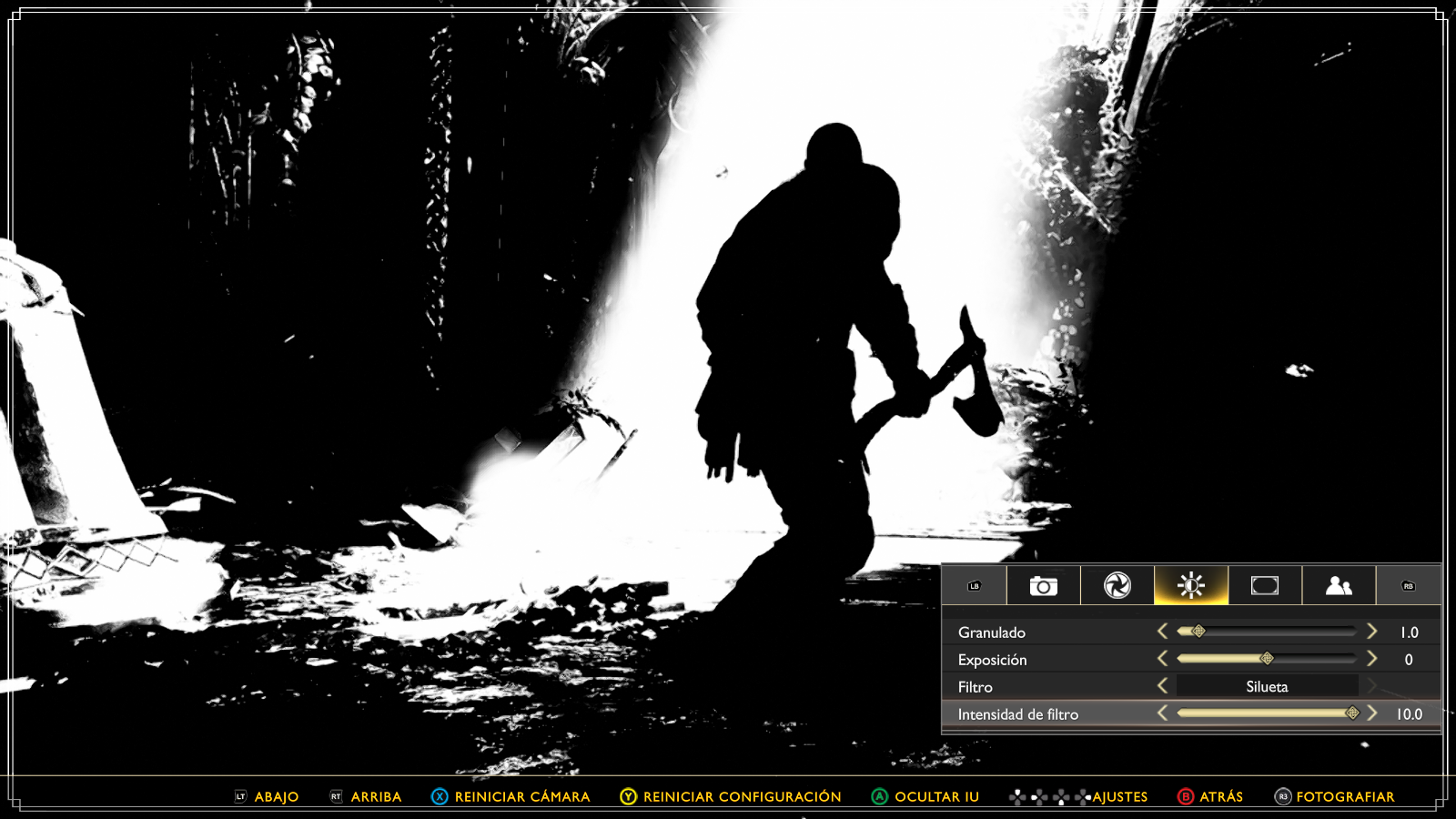This screenshot has height=819, width=1456.
Task: Click the Silueta filter value box
Action: (1267, 687)
